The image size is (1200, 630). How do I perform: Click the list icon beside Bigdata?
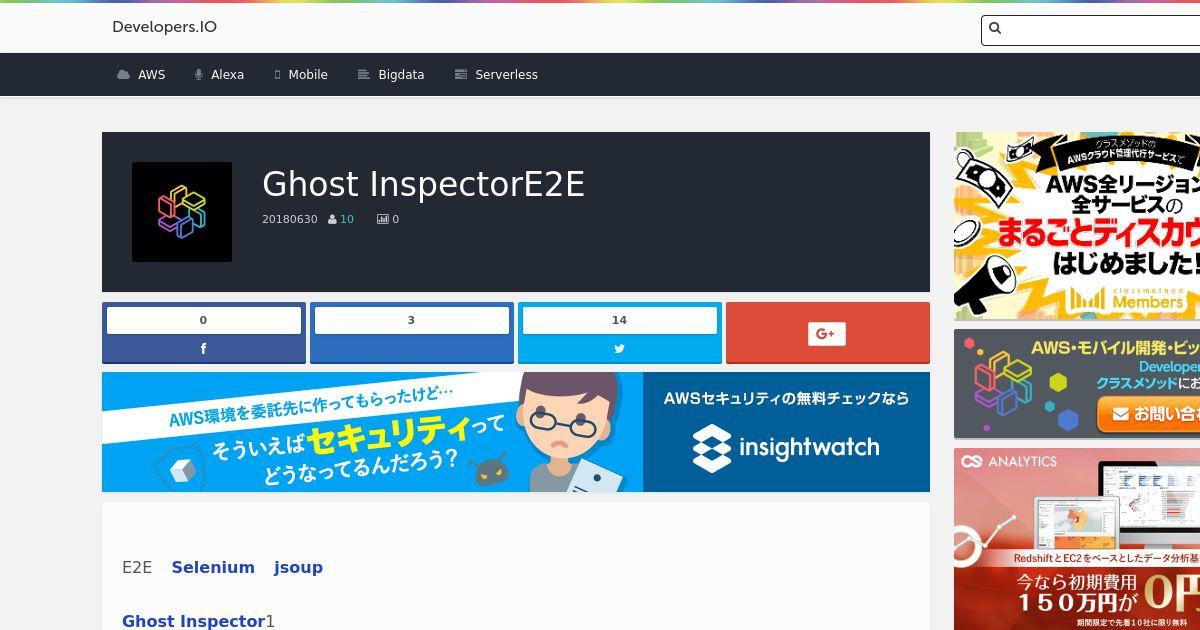pos(364,75)
